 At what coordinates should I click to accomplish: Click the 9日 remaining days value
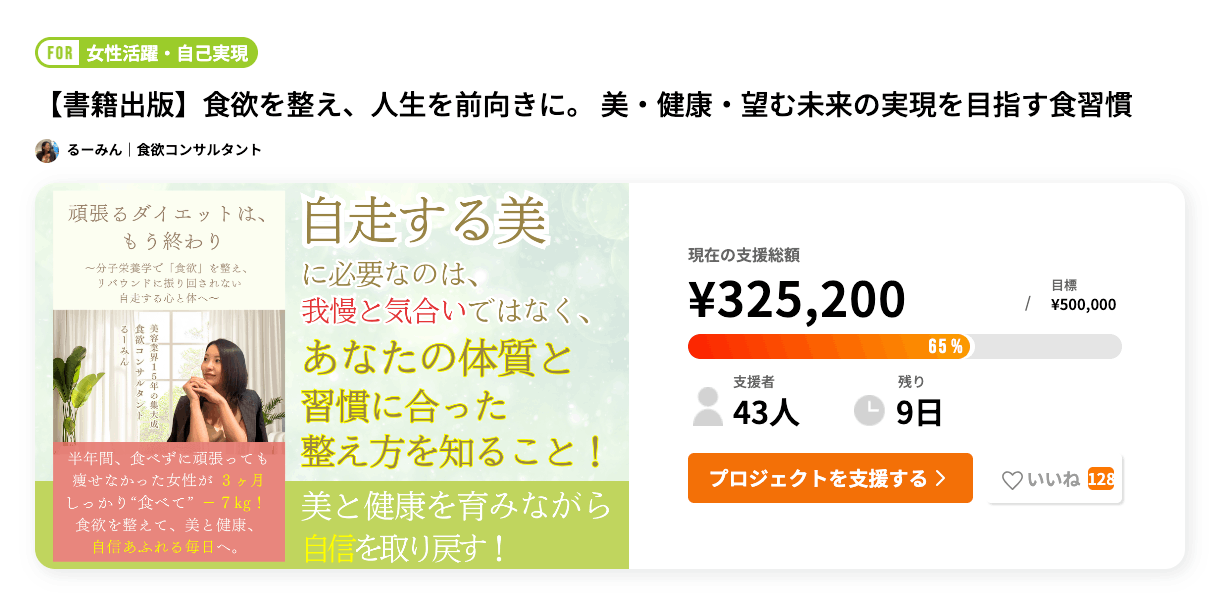[919, 412]
